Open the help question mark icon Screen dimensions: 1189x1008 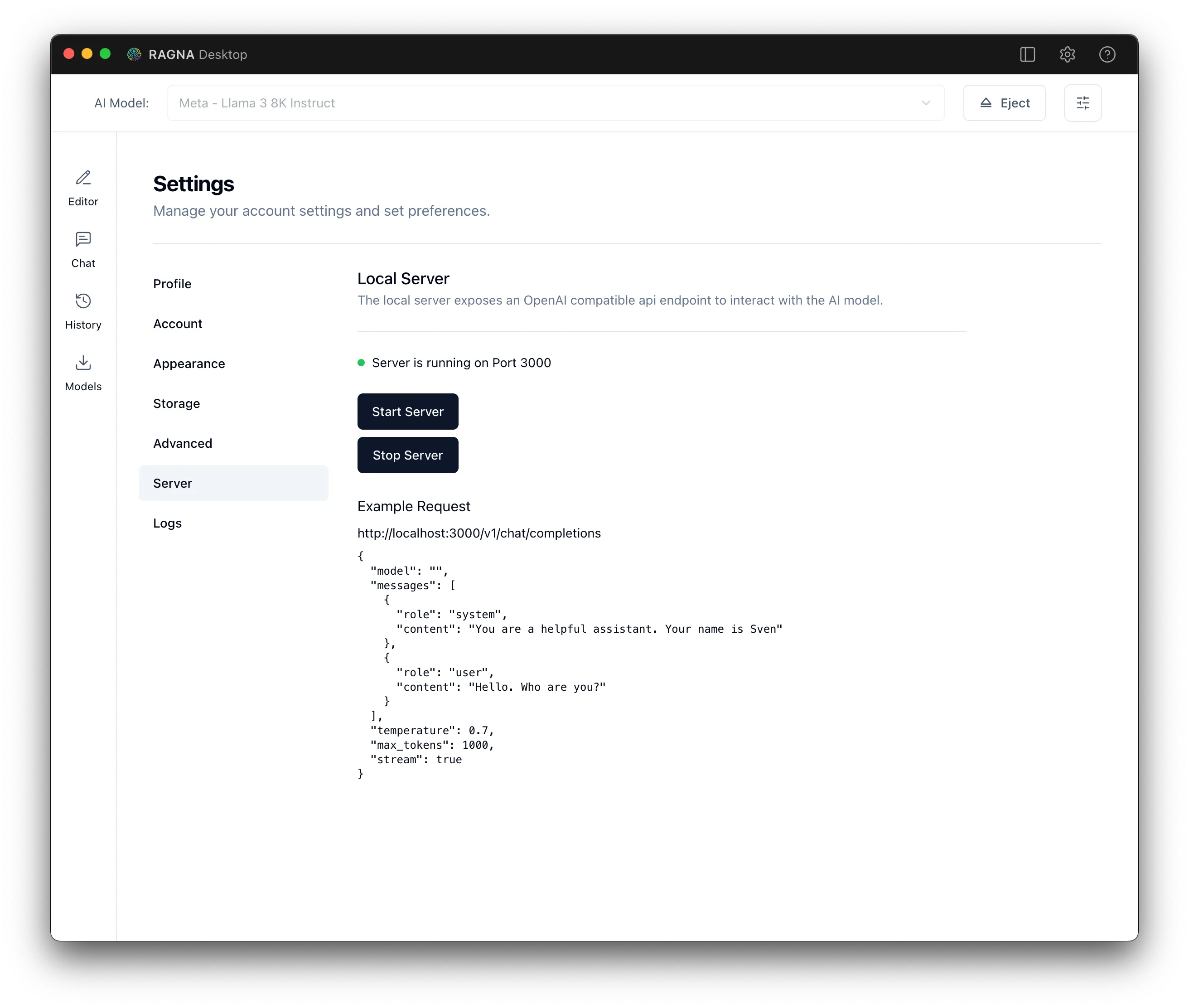tap(1107, 54)
